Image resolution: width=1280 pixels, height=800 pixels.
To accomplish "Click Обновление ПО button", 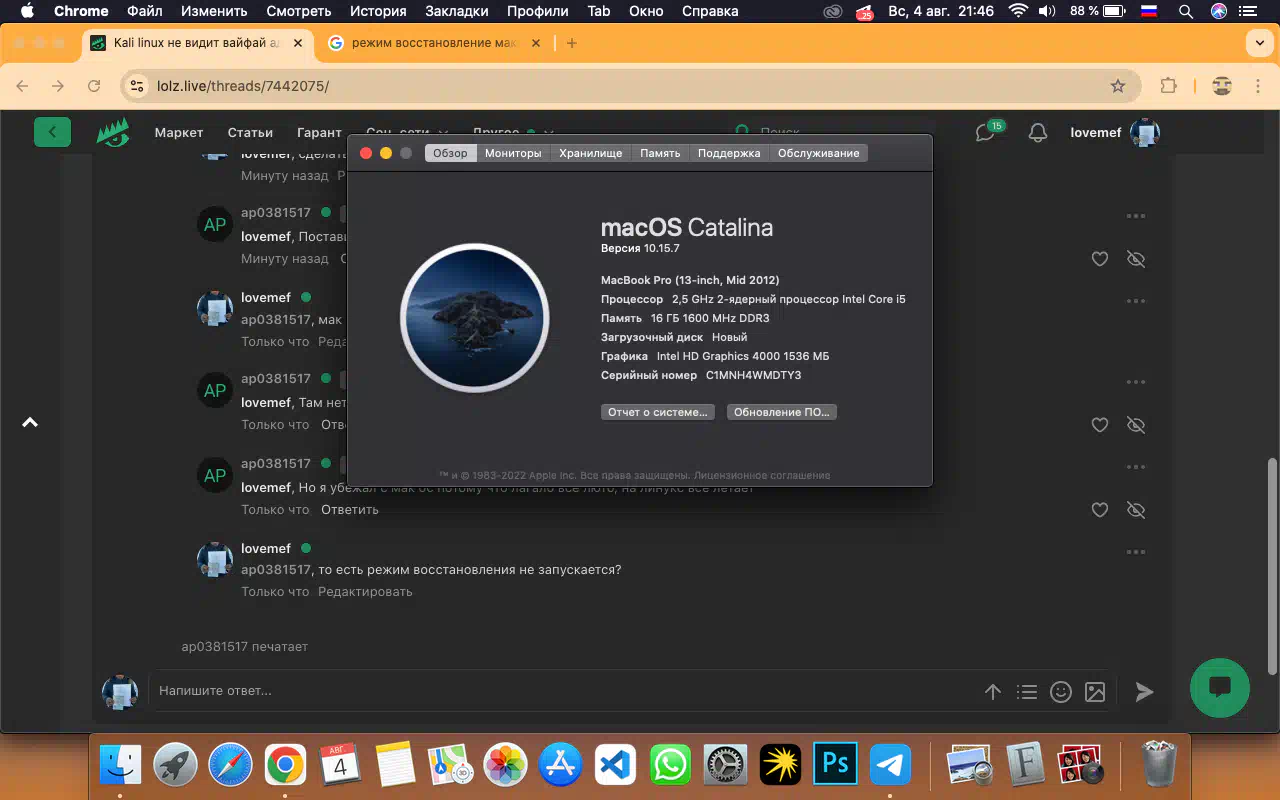I will [781, 412].
